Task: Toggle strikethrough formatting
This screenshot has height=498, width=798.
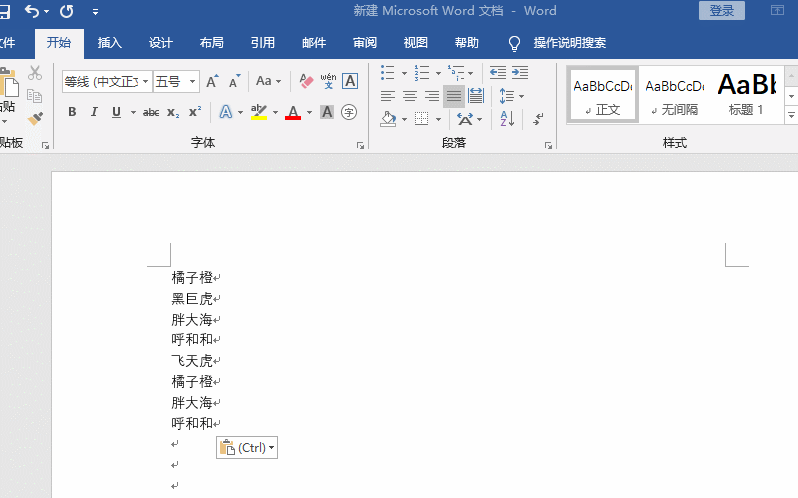Action: pos(151,112)
